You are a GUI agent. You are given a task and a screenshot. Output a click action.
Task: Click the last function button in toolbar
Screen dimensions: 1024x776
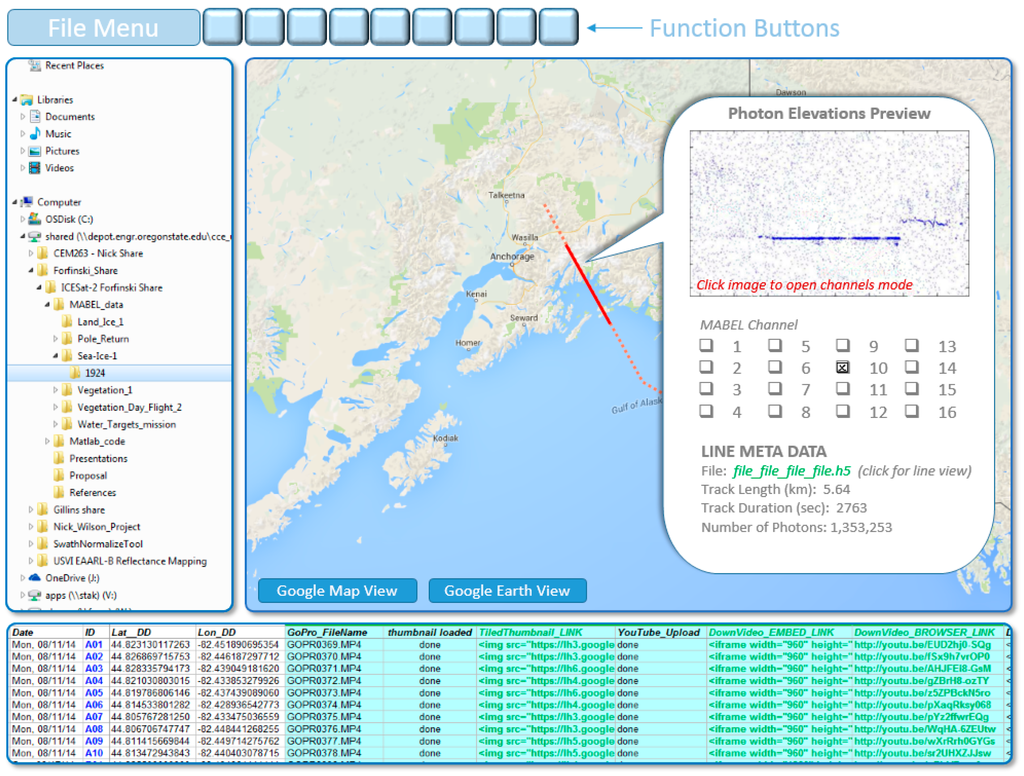click(x=558, y=27)
